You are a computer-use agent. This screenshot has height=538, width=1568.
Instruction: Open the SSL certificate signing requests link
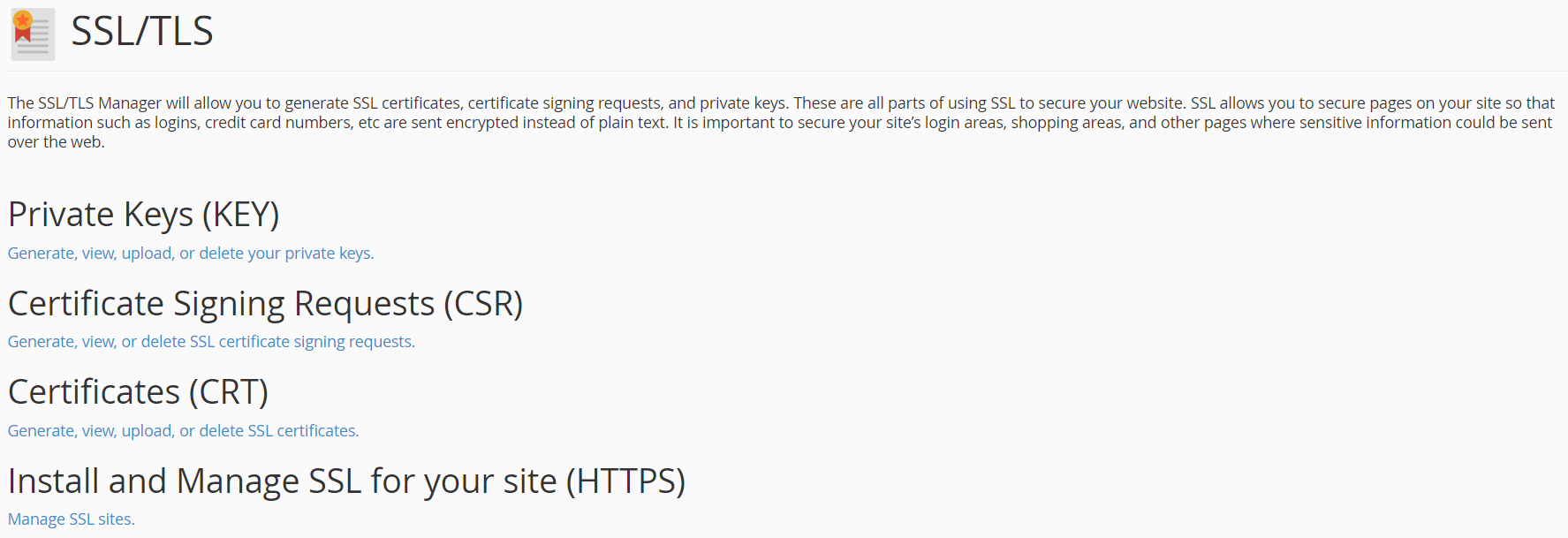click(x=211, y=342)
